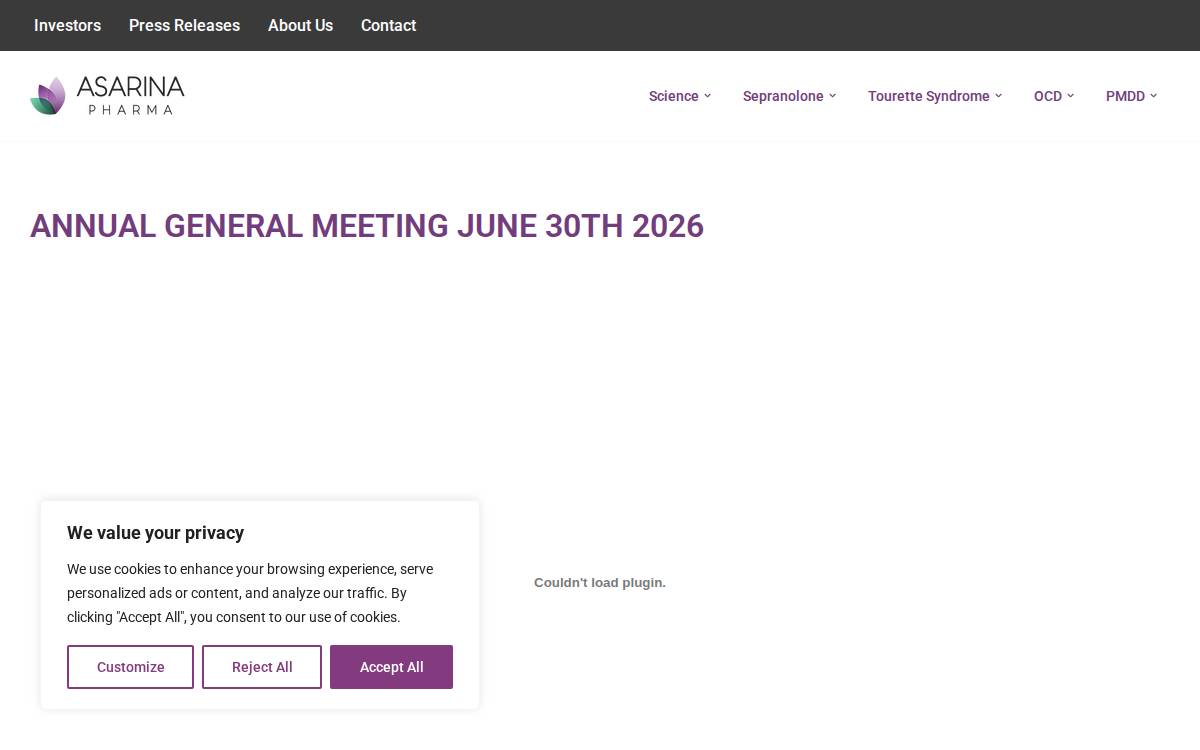Click the "We value your privacy" heading

[x=155, y=533]
